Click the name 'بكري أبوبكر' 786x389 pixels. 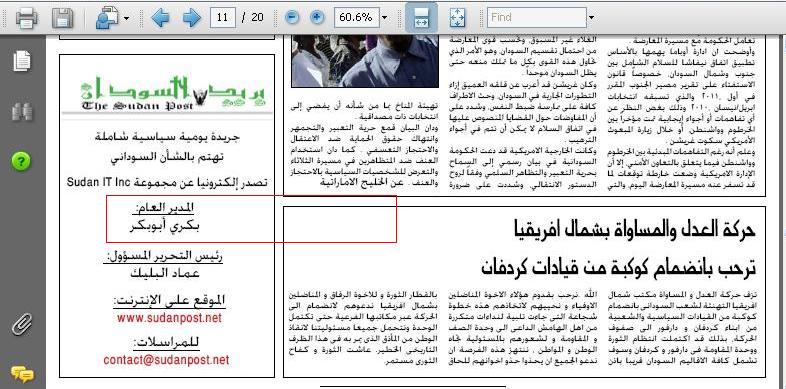(x=164, y=226)
